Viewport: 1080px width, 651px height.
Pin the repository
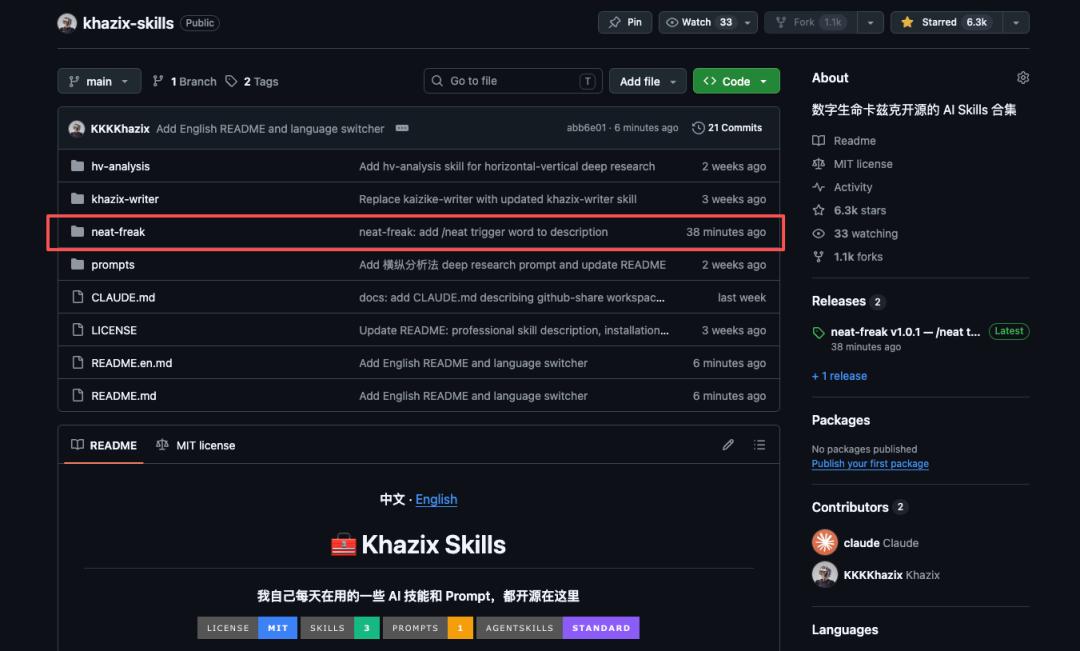(x=624, y=21)
